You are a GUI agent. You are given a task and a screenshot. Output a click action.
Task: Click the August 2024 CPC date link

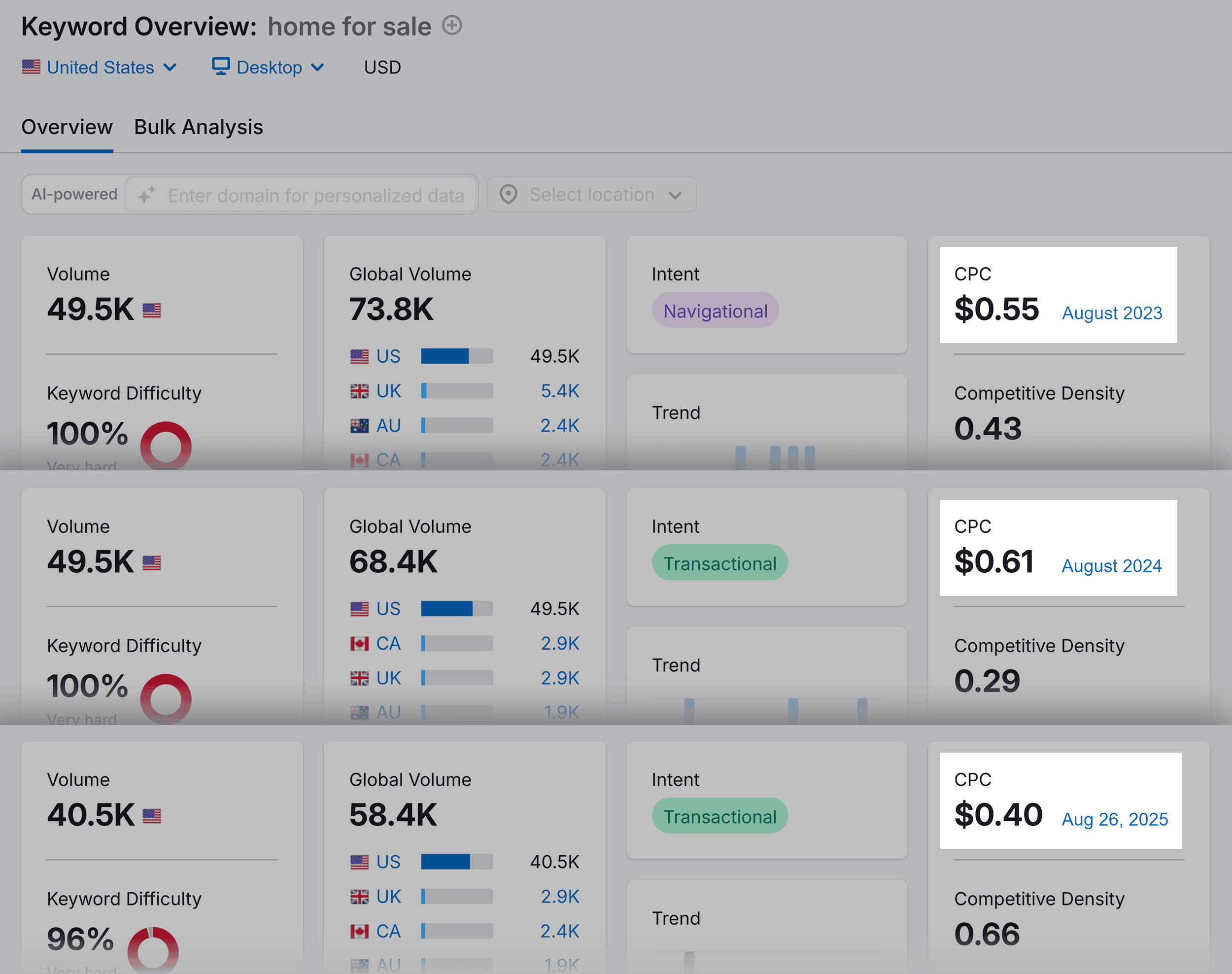pyautogui.click(x=1111, y=566)
